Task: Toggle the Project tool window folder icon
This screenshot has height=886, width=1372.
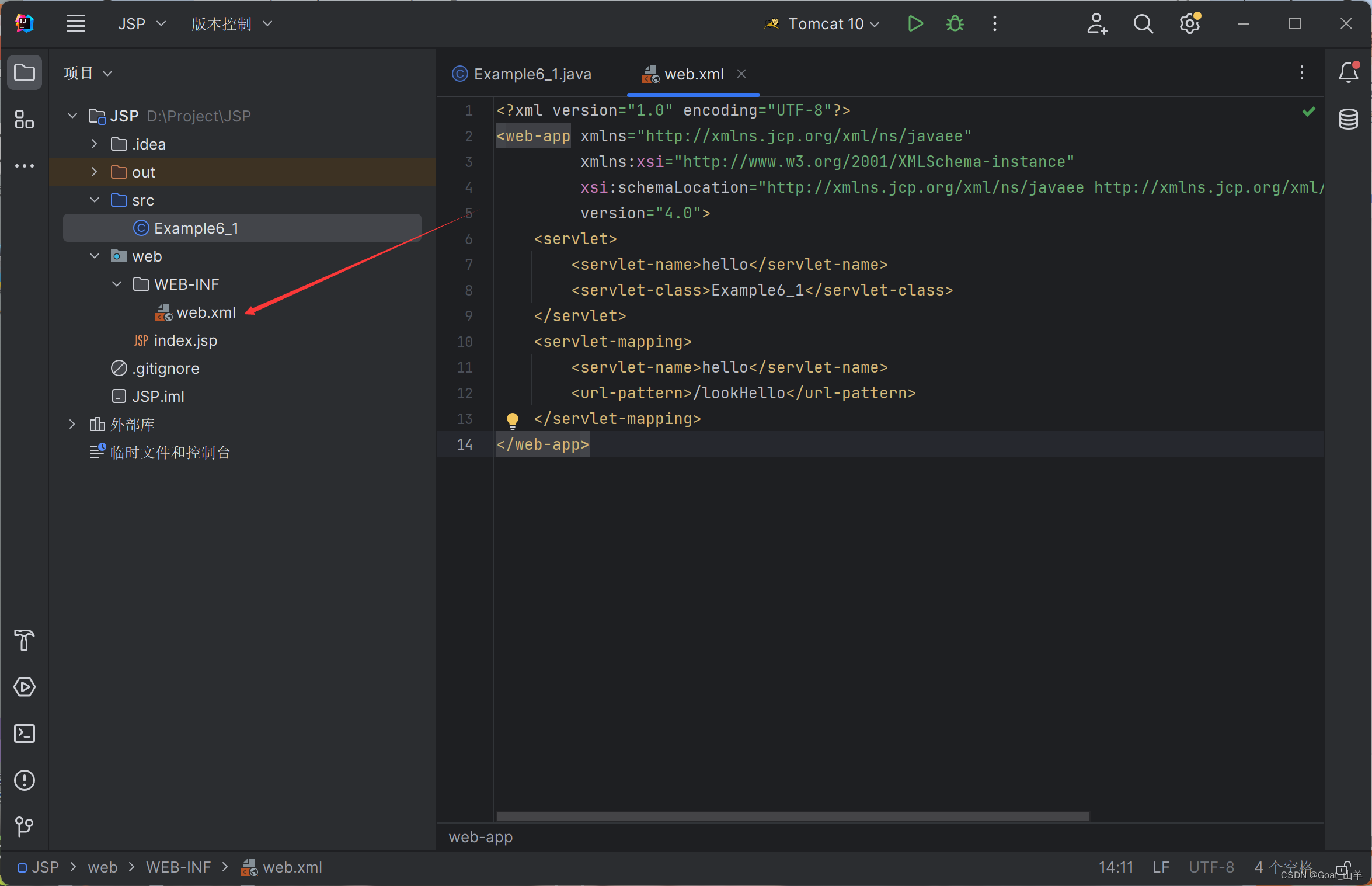Action: [x=25, y=73]
